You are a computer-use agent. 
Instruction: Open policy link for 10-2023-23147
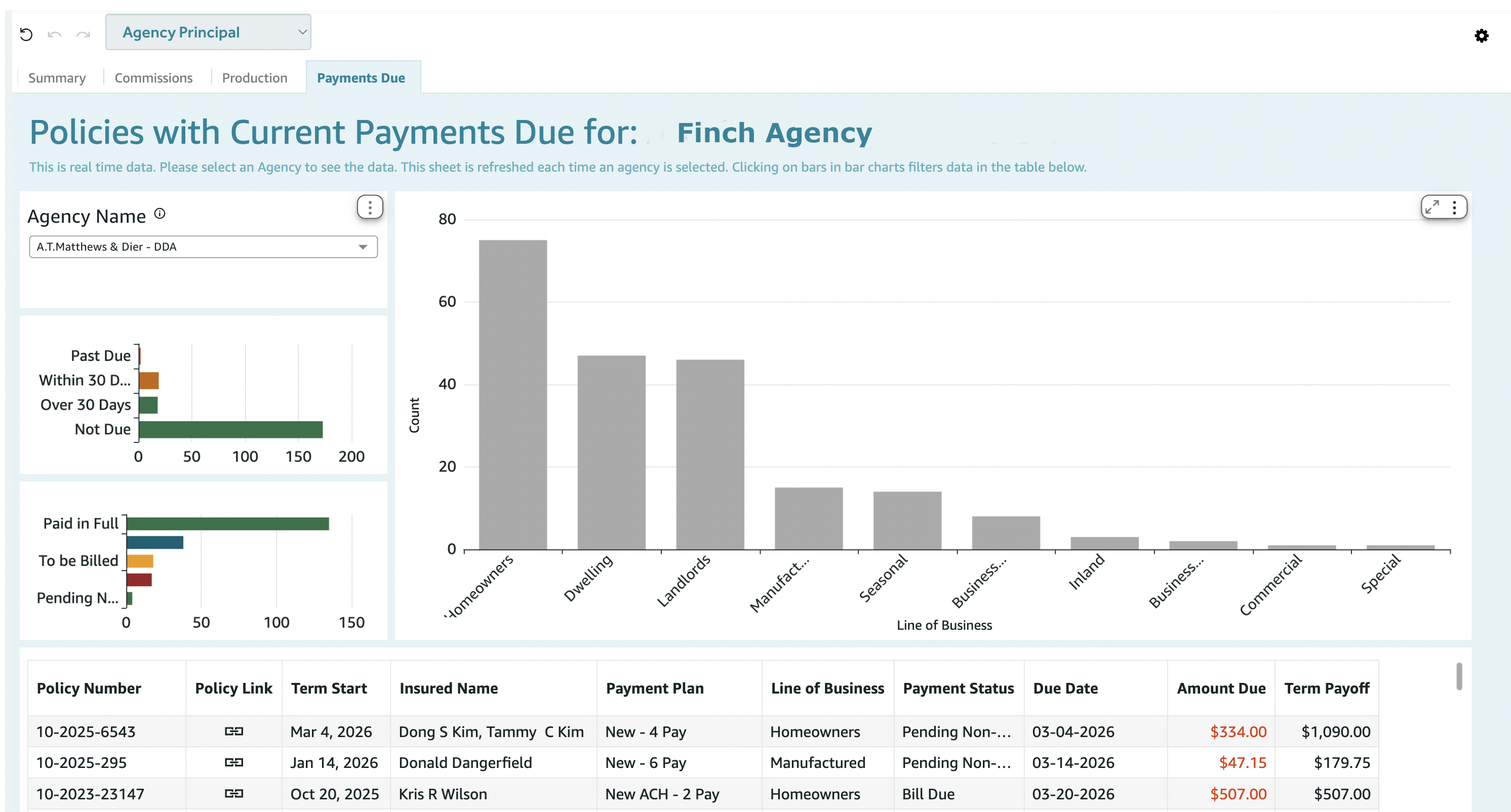(233, 793)
